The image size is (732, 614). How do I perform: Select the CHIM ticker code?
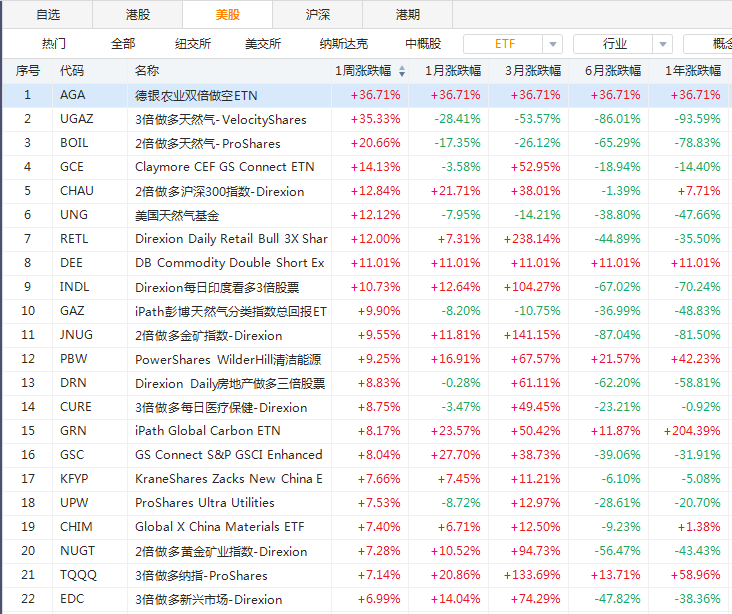pos(76,526)
